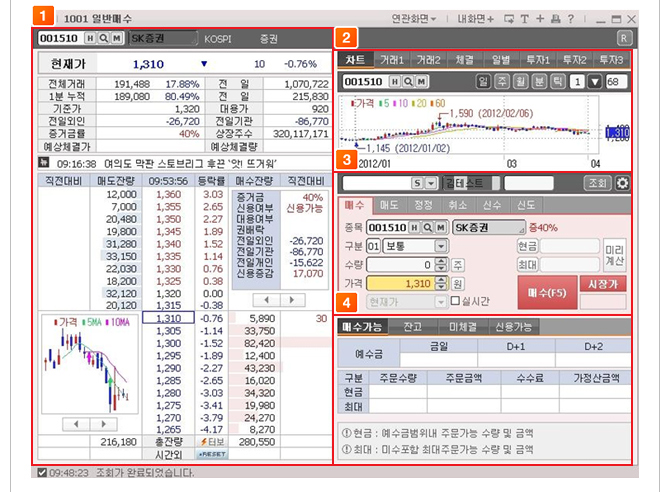
Task: Switch to the 잔고 balance tab
Action: tap(413, 327)
